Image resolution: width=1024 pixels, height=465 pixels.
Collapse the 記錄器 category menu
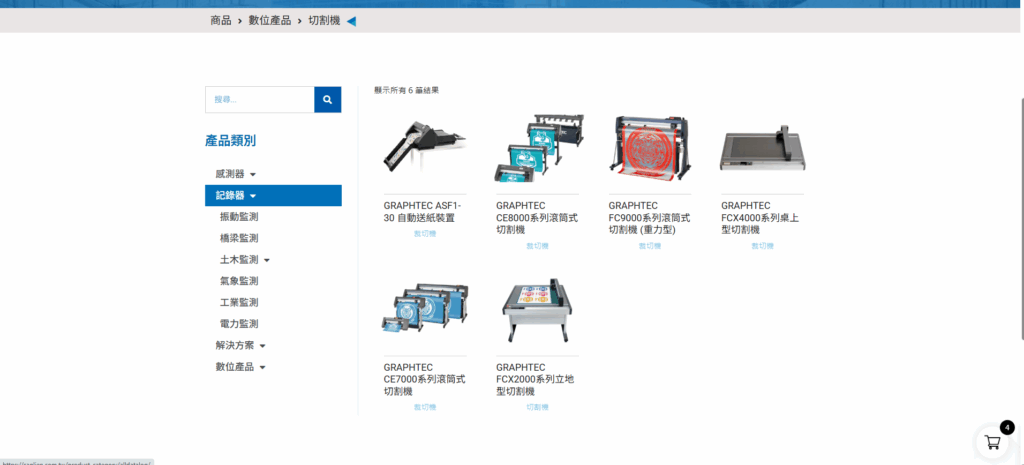[253, 196]
